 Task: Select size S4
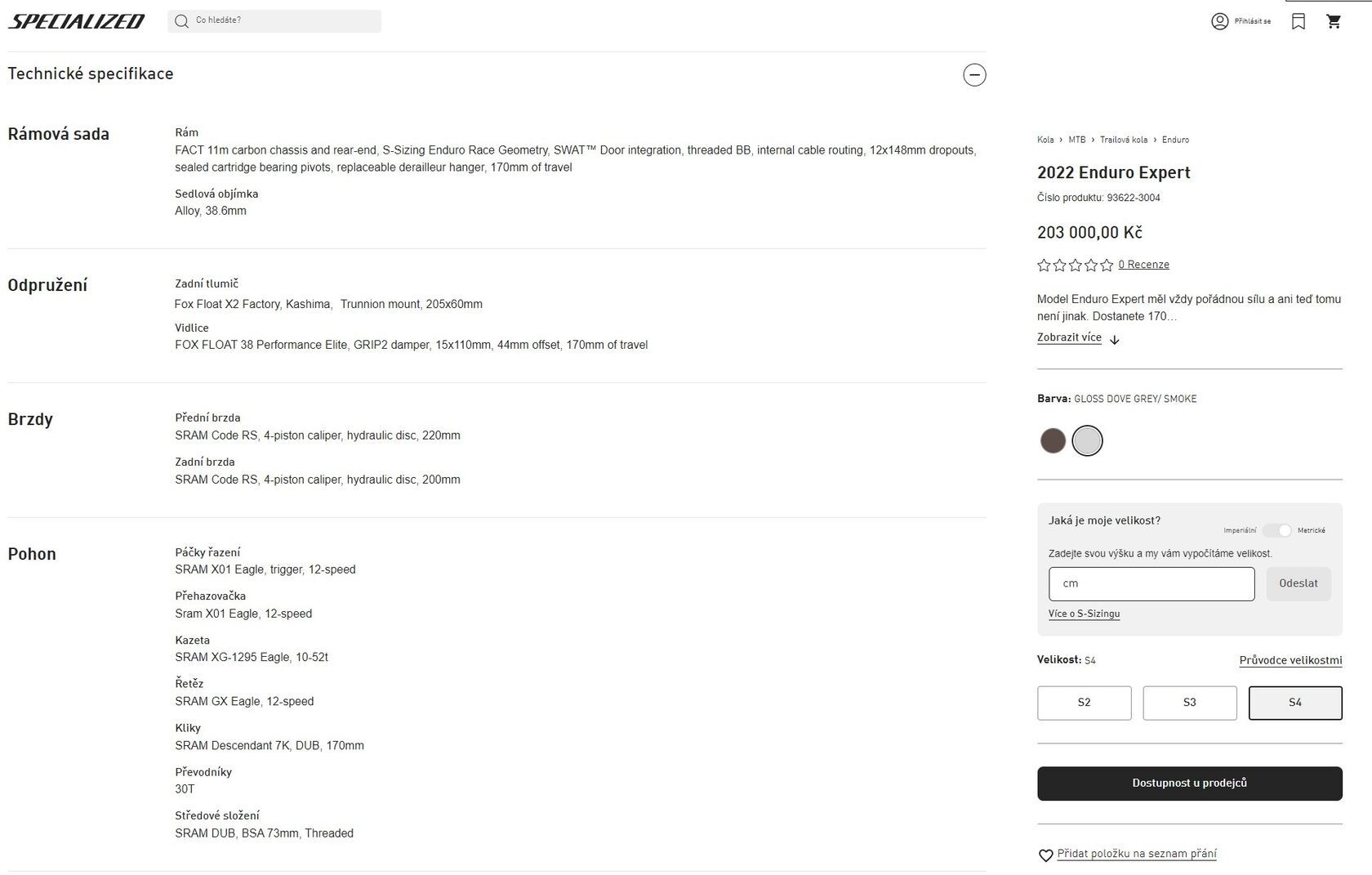pyautogui.click(x=1295, y=703)
